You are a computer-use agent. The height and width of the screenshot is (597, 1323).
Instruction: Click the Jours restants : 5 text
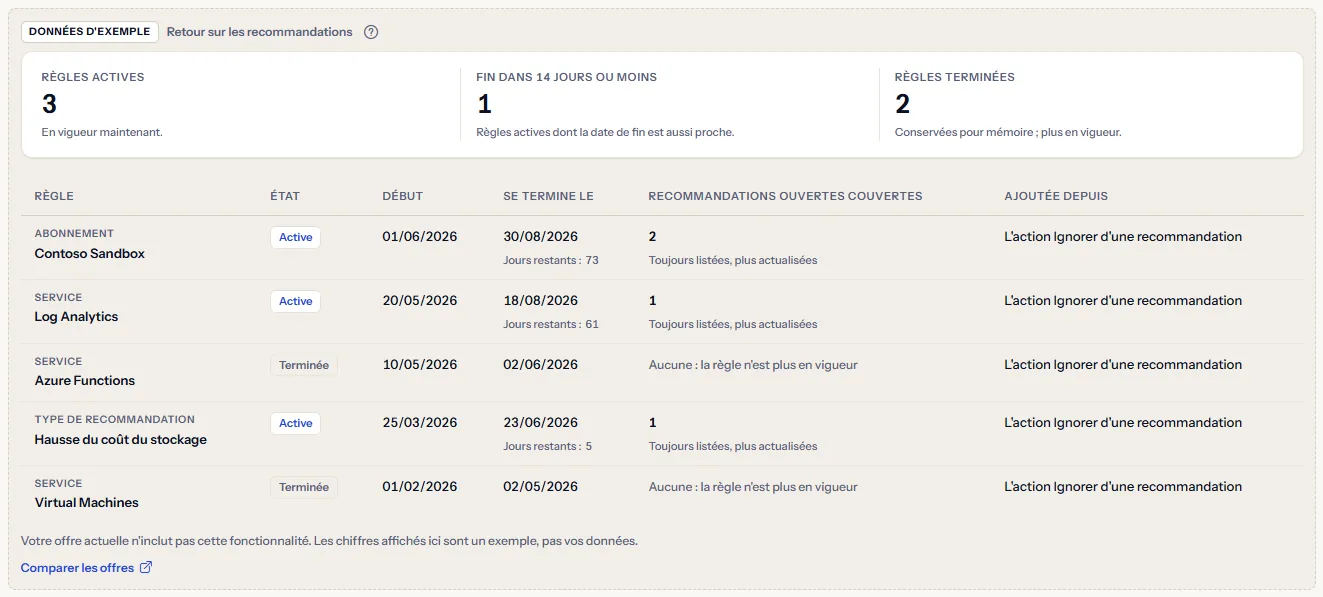point(548,446)
